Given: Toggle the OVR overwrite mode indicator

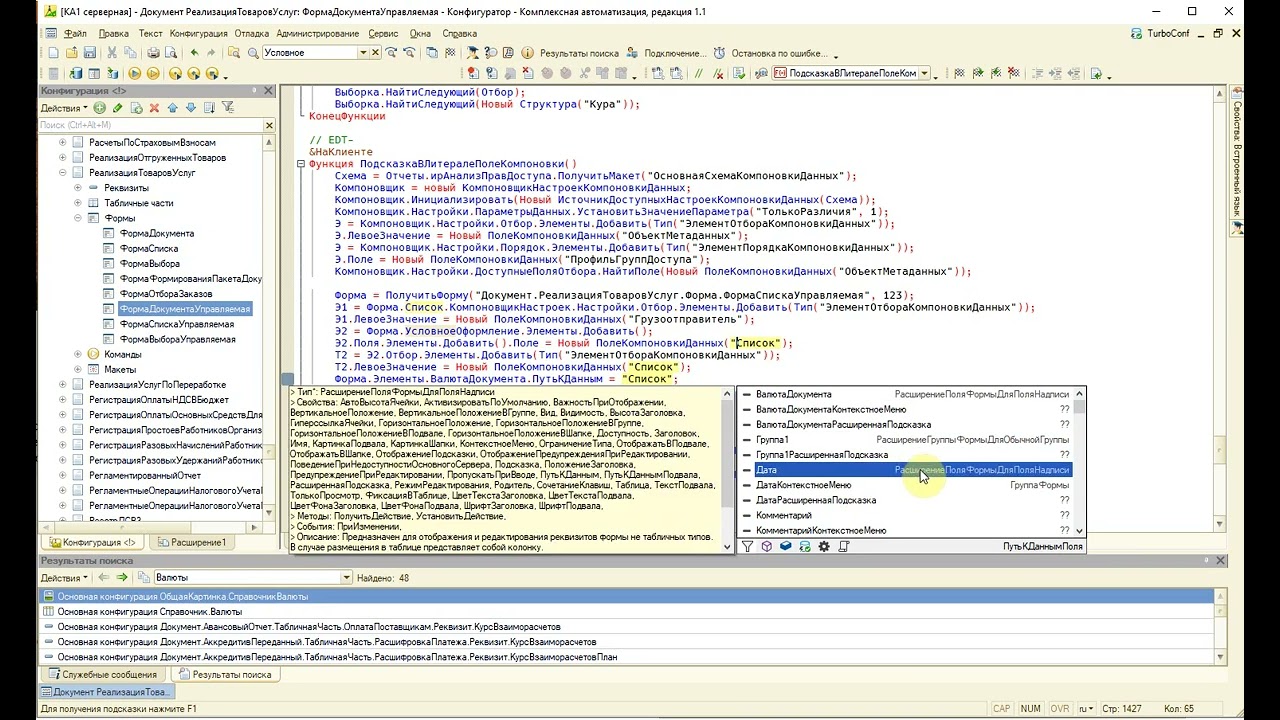Looking at the screenshot, I should (x=1059, y=708).
